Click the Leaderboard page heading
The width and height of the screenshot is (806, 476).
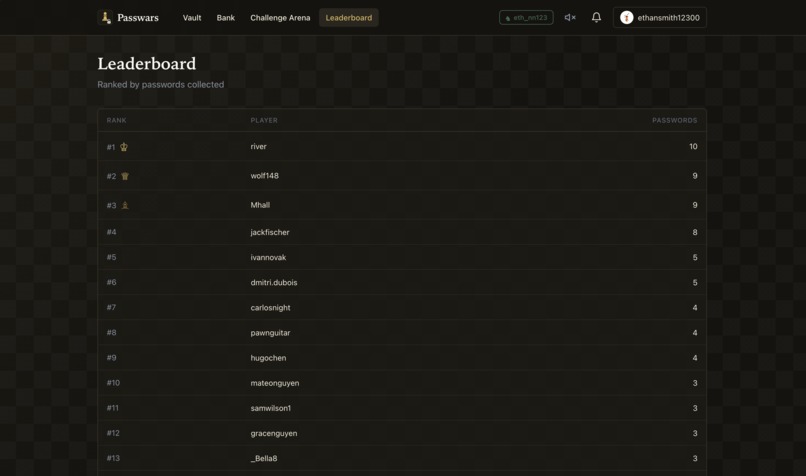147,64
